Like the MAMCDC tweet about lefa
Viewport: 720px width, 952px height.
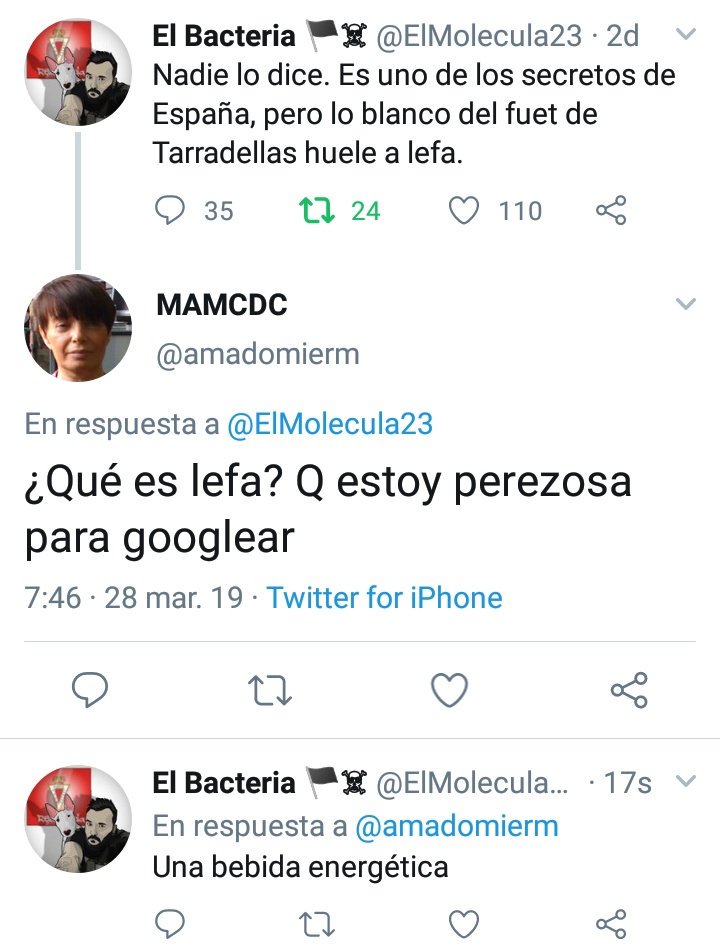pos(449,690)
